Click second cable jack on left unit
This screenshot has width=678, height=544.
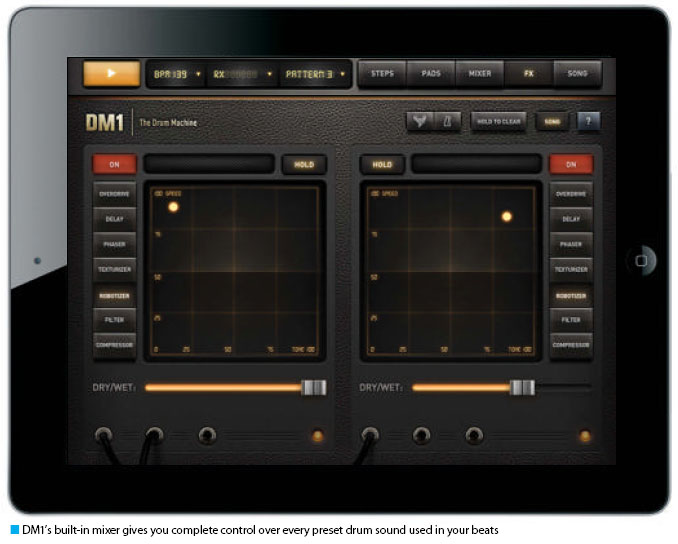tap(154, 435)
